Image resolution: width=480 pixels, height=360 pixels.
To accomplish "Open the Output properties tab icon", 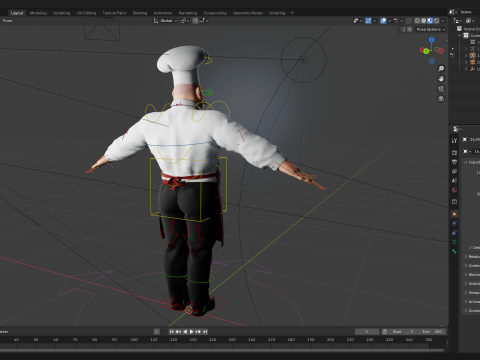I will tap(454, 162).
